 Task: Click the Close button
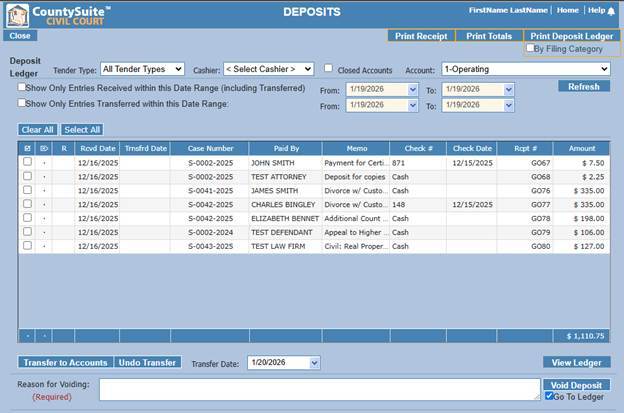pyautogui.click(x=20, y=36)
